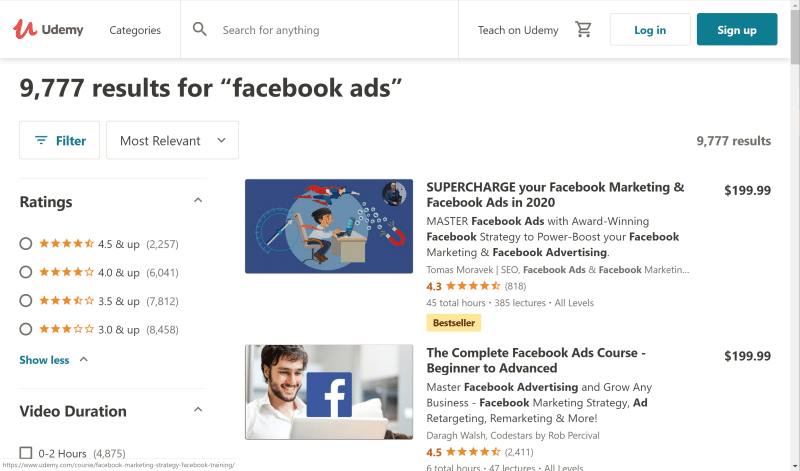Open the Most Relevant sort dropdown
Image resolution: width=800 pixels, height=471 pixels.
pos(172,140)
